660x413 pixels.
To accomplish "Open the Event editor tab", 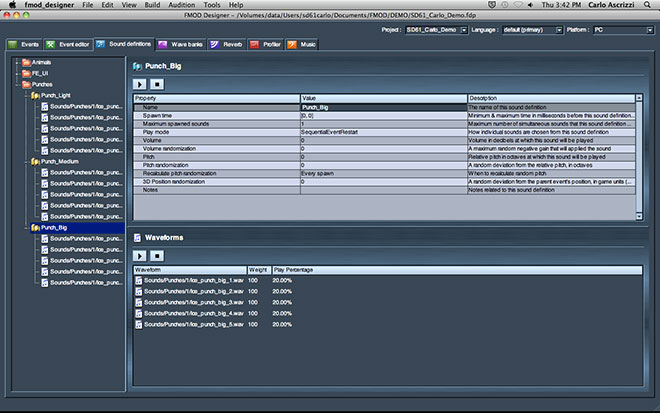I will (68, 45).
